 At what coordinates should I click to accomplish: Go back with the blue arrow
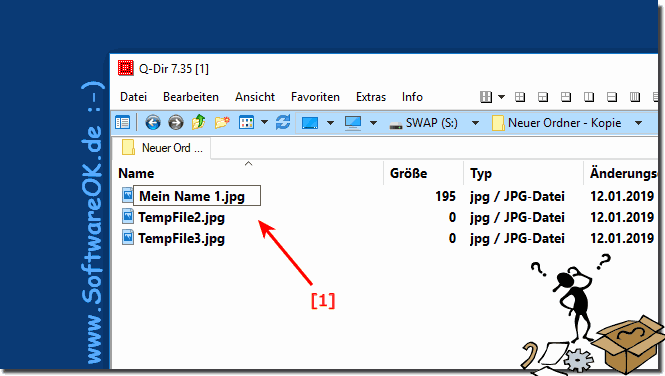pyautogui.click(x=153, y=123)
